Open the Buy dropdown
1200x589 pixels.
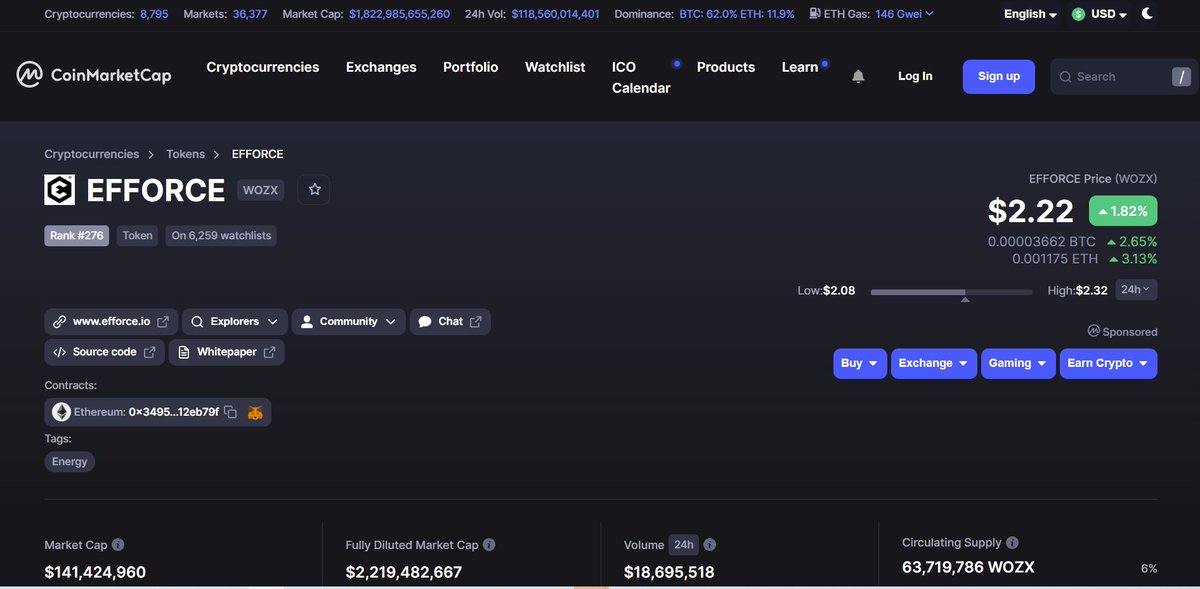click(860, 363)
